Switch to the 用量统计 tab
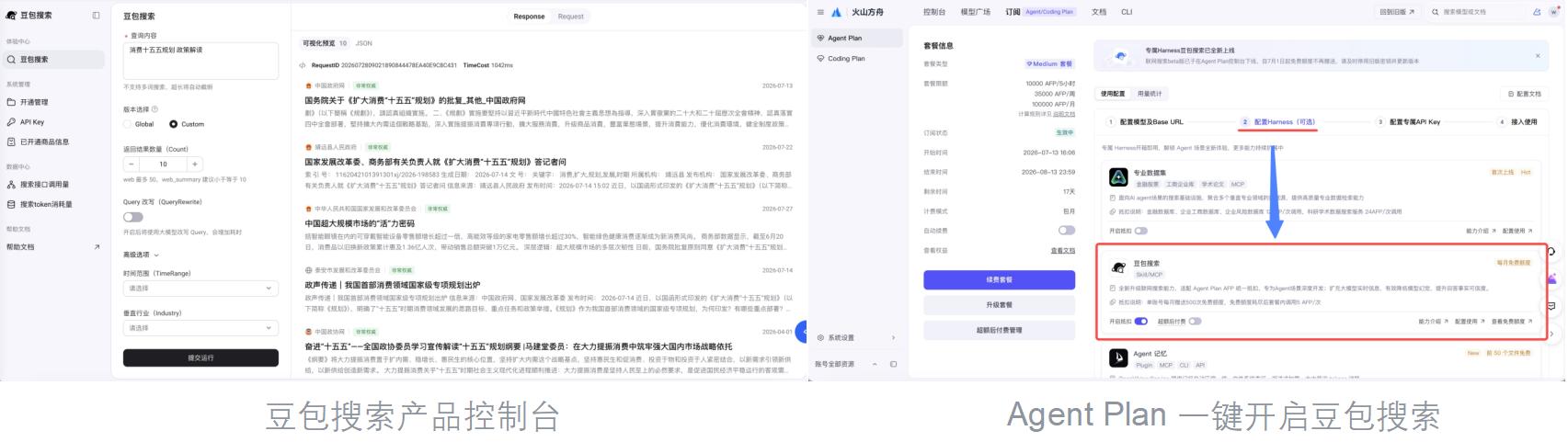The image size is (1568, 442). [x=1150, y=94]
